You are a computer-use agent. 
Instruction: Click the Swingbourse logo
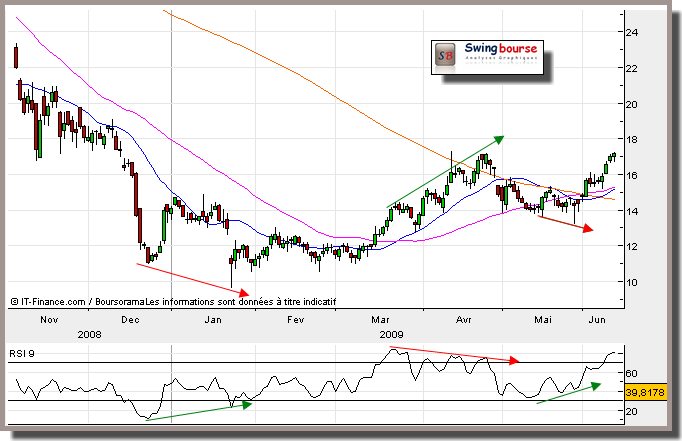[x=488, y=57]
